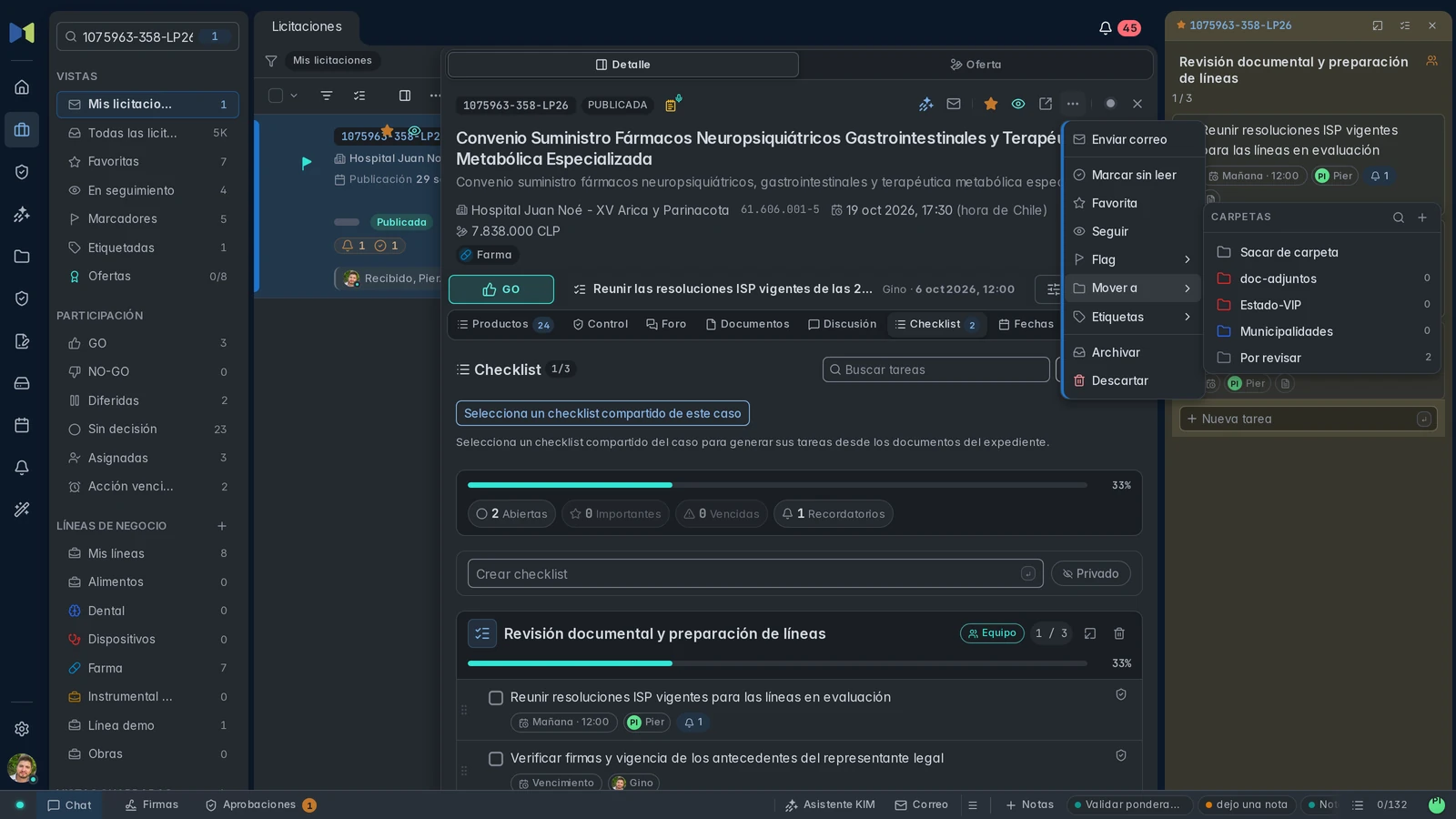Image resolution: width=1456 pixels, height=819 pixels.
Task: Open dropdown arrow beside select-all checkbox
Action: pyautogui.click(x=294, y=96)
